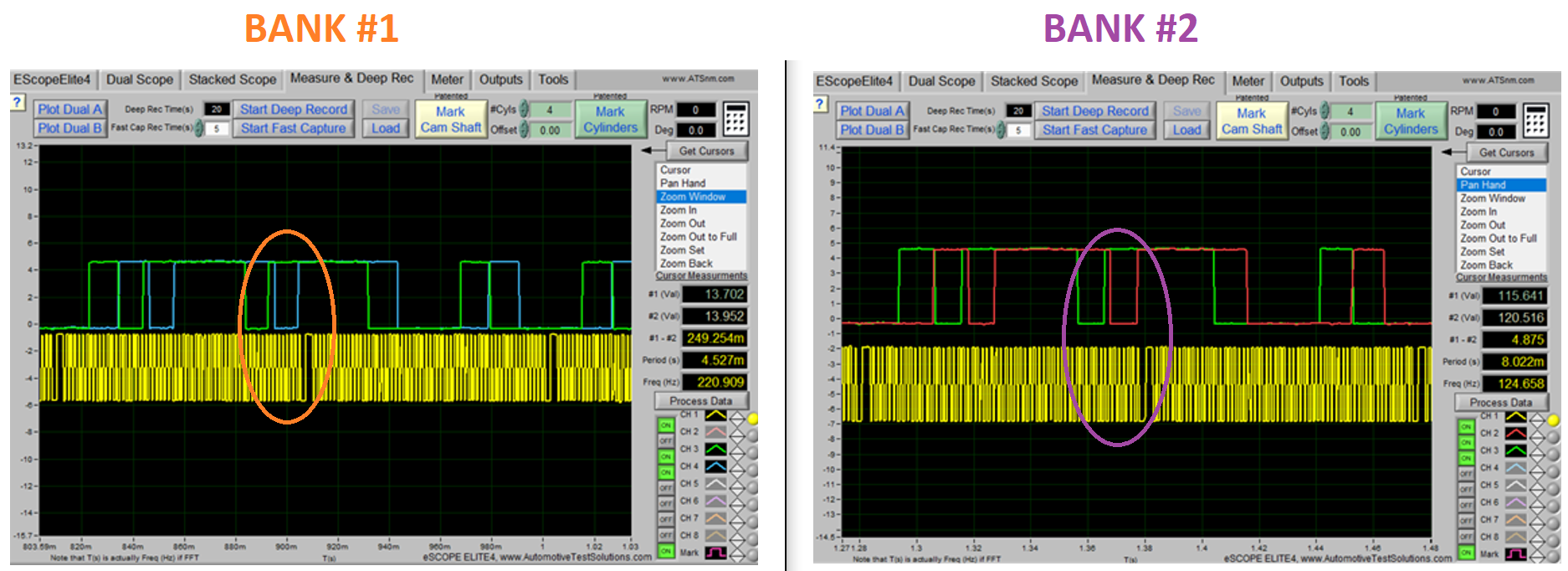The image size is (1568, 571).
Task: Click the blue question mark help icon in Bank #2
Action: pyautogui.click(x=821, y=104)
